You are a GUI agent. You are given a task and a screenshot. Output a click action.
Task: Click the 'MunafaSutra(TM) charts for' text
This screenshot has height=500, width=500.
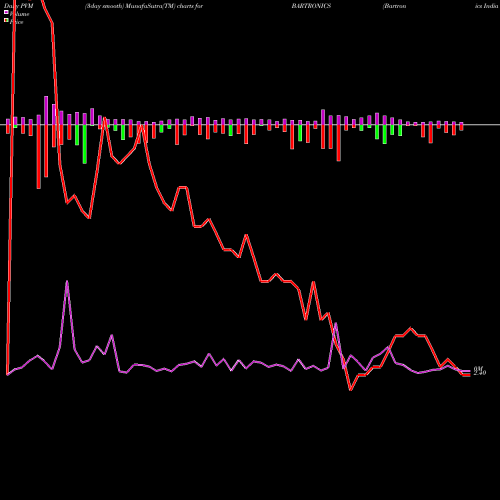point(164,6)
